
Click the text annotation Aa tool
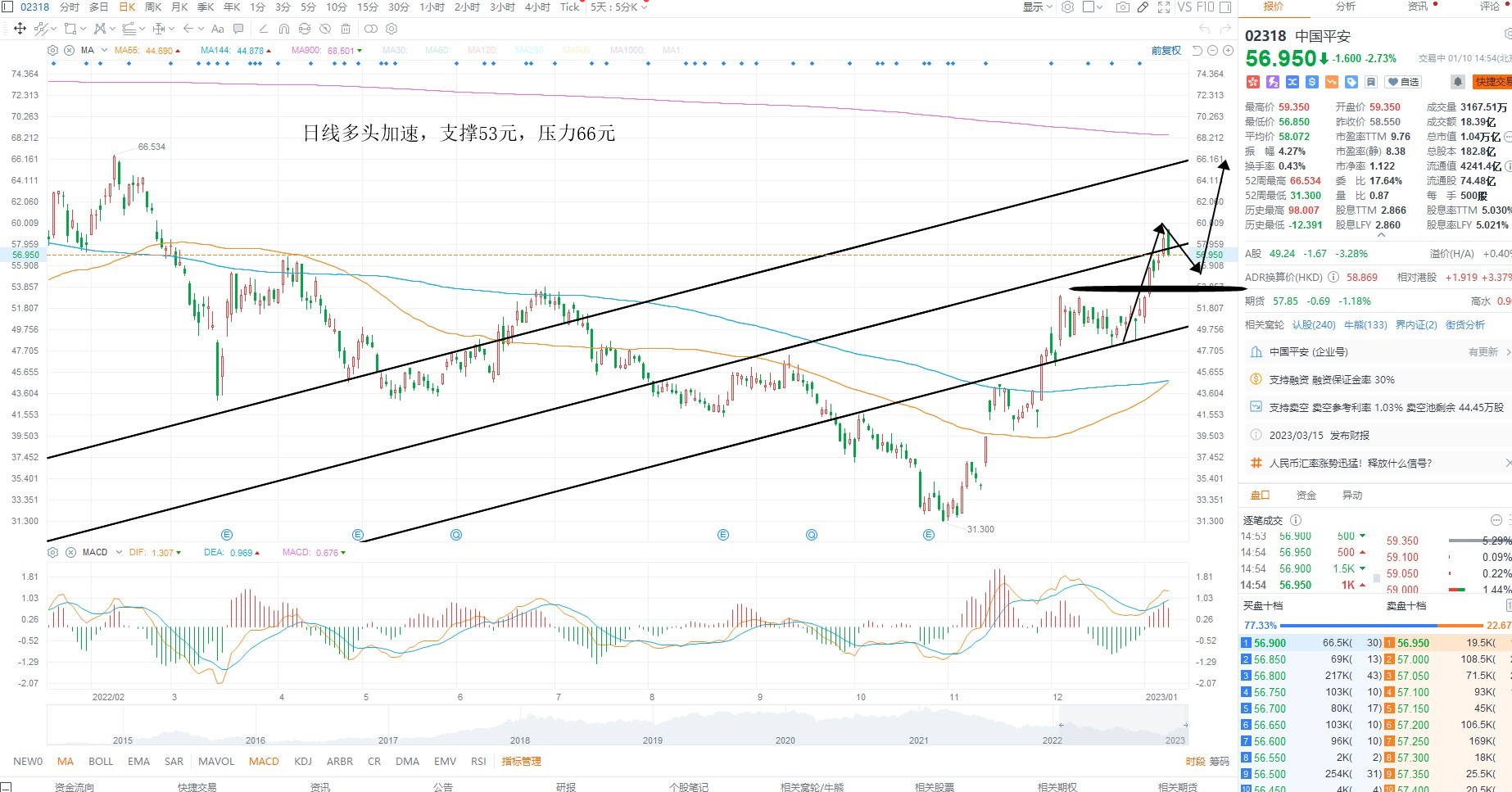[x=217, y=29]
